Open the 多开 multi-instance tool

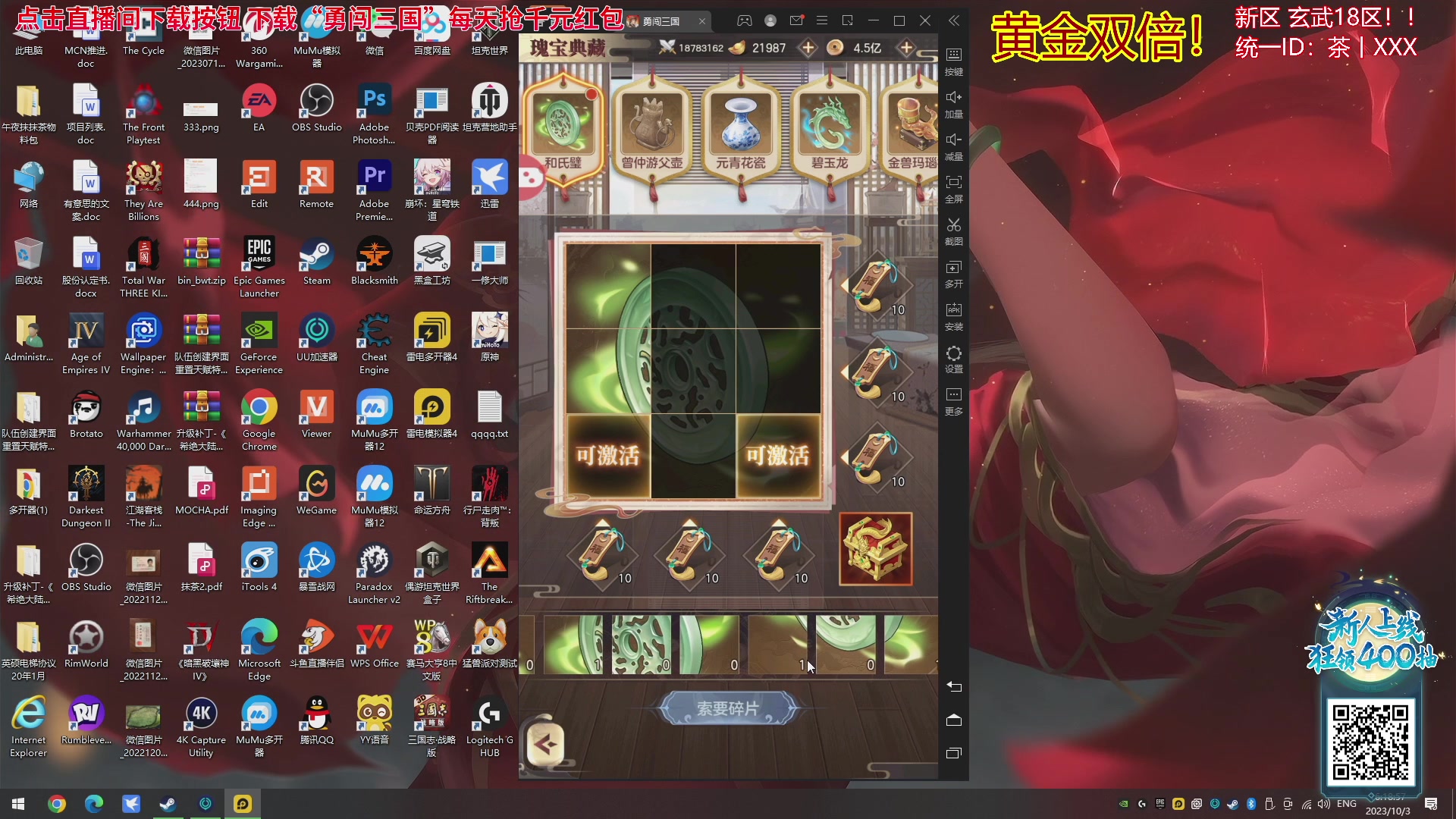[x=954, y=274]
